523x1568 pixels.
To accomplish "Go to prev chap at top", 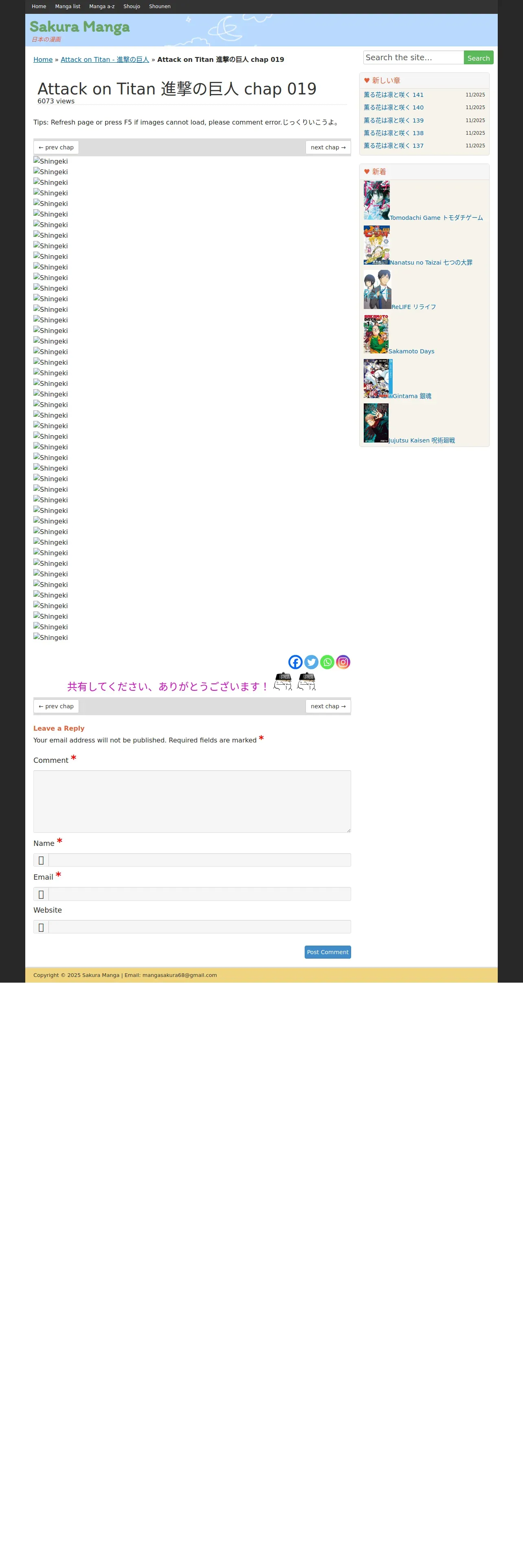I will (x=56, y=147).
